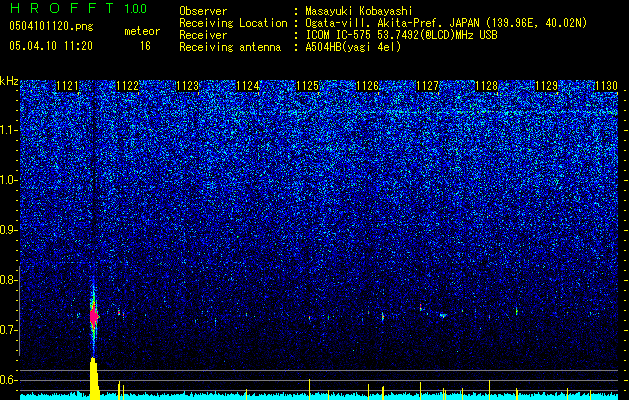
Task: Click the tall yellow power peak below the echo
Action: pos(94,378)
